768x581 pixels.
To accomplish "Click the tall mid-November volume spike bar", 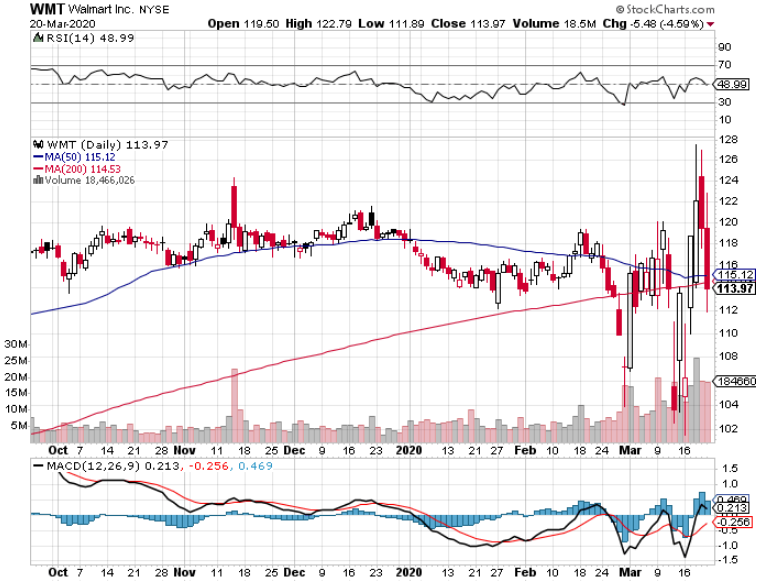I will tap(234, 406).
